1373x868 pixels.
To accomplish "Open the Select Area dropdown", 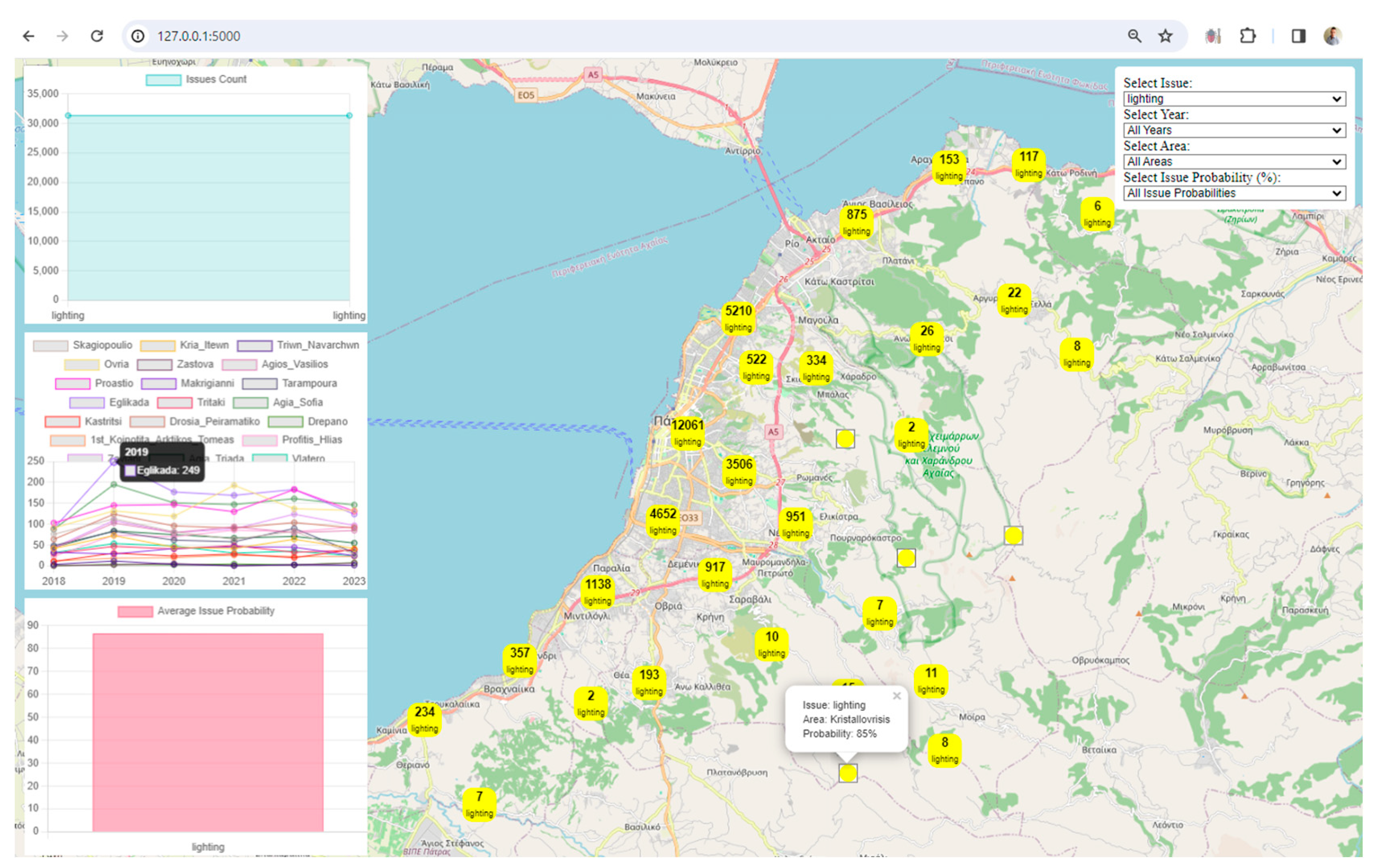I will [x=1234, y=162].
